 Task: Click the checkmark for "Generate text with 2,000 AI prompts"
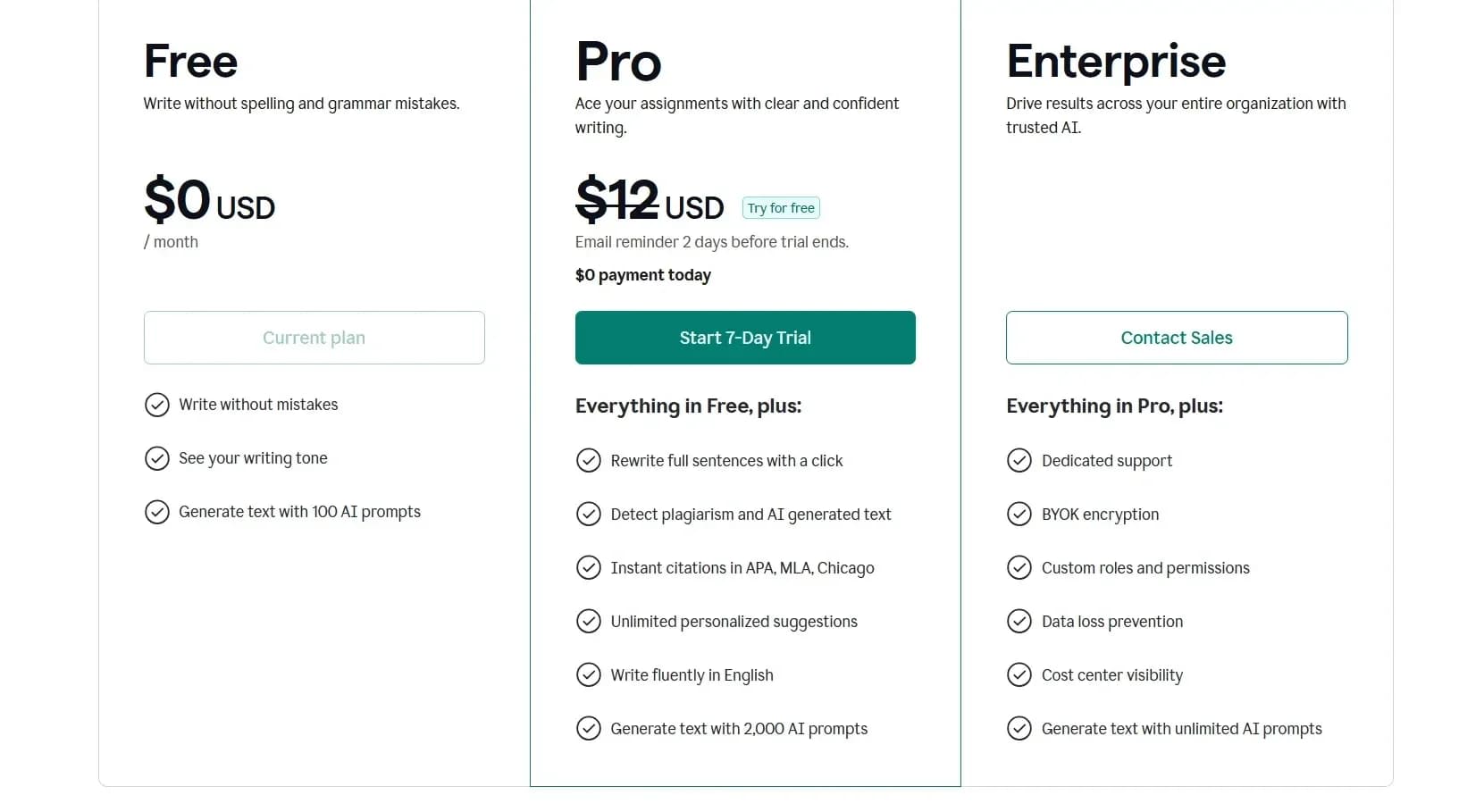[x=589, y=728]
